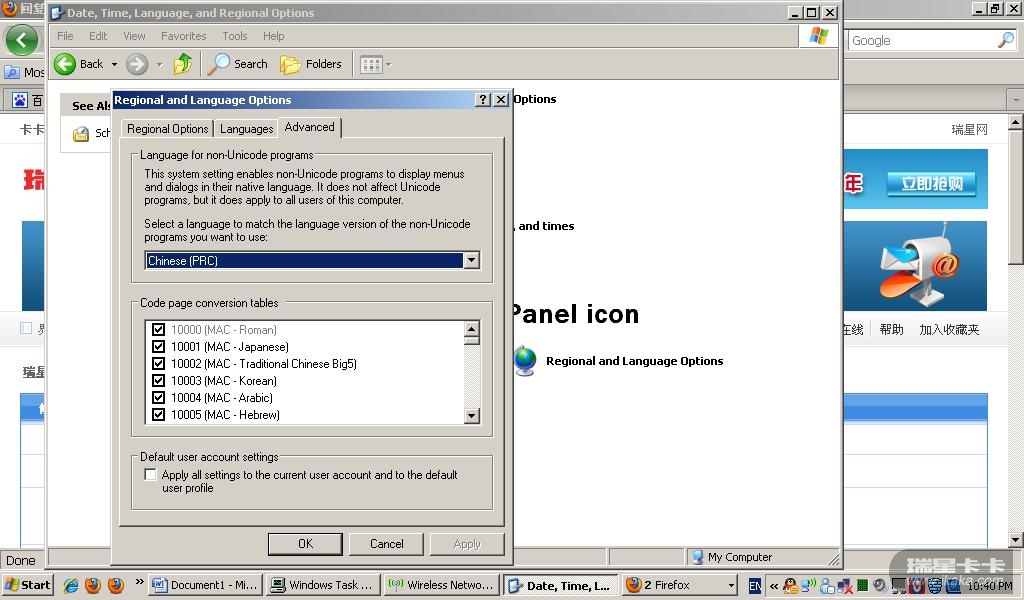Click Firefox page scrollbar down arrow
1024x600 pixels.
[x=1016, y=539]
